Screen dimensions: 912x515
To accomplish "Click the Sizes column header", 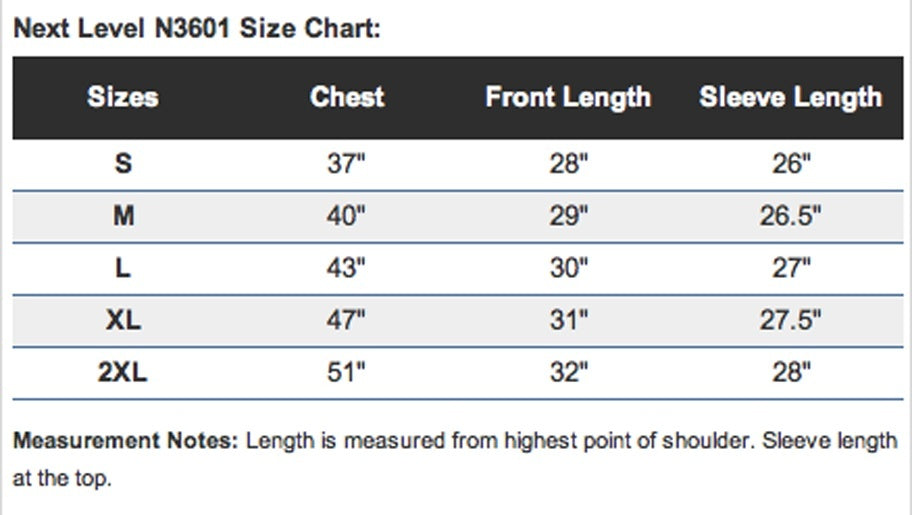I will [123, 97].
